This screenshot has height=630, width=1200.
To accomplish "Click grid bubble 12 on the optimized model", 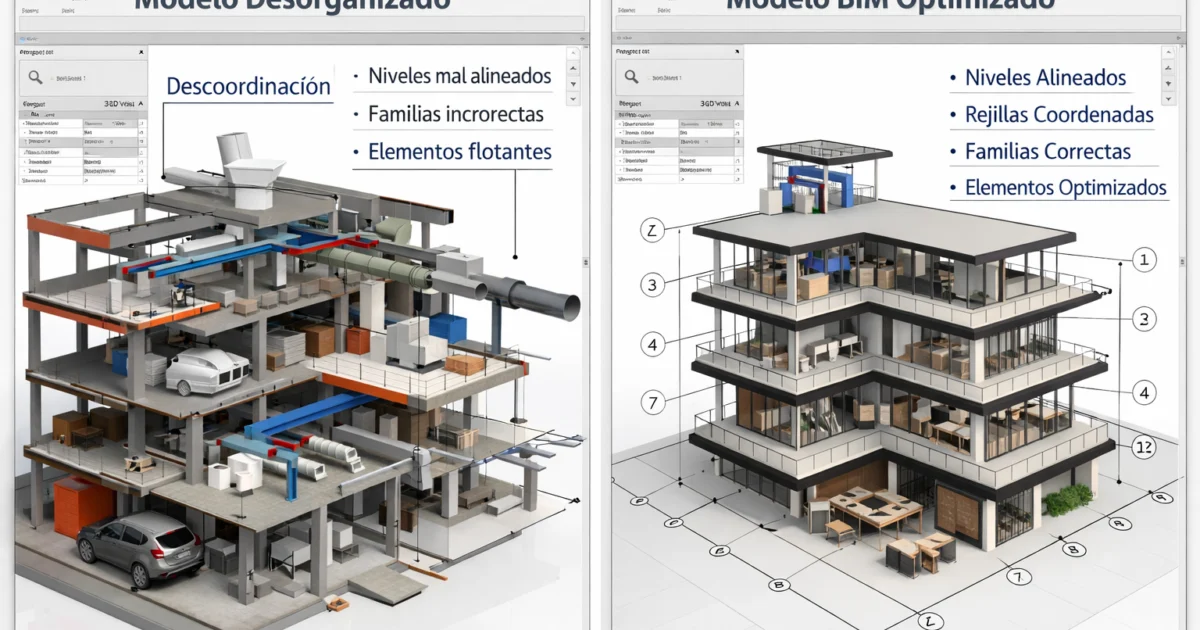I will click(x=1143, y=447).
